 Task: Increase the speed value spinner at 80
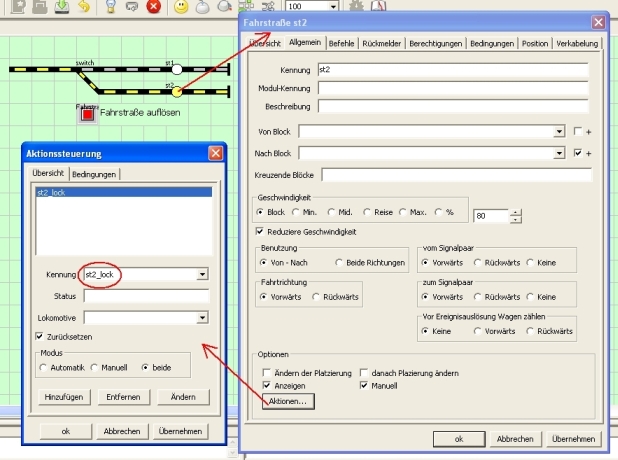coord(516,211)
